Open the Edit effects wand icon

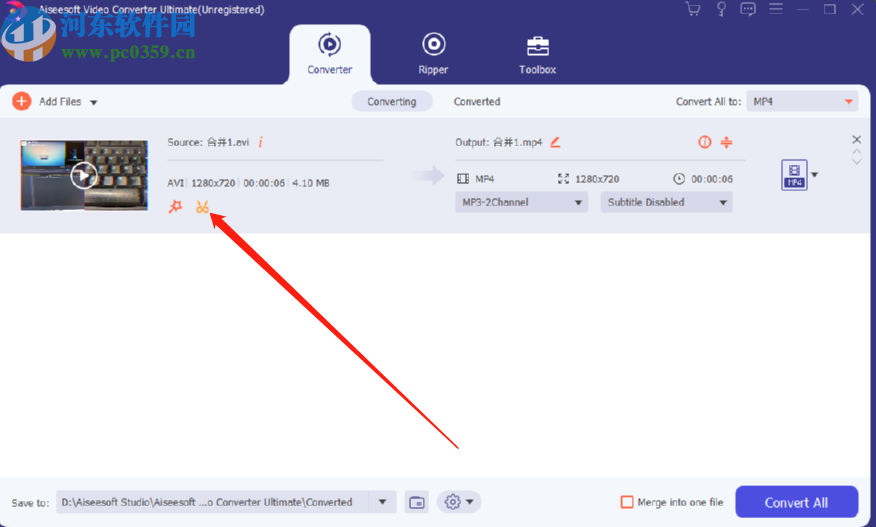pos(175,207)
